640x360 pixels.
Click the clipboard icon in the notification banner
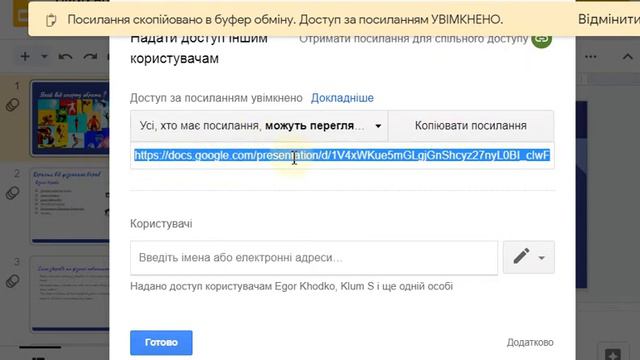51,20
